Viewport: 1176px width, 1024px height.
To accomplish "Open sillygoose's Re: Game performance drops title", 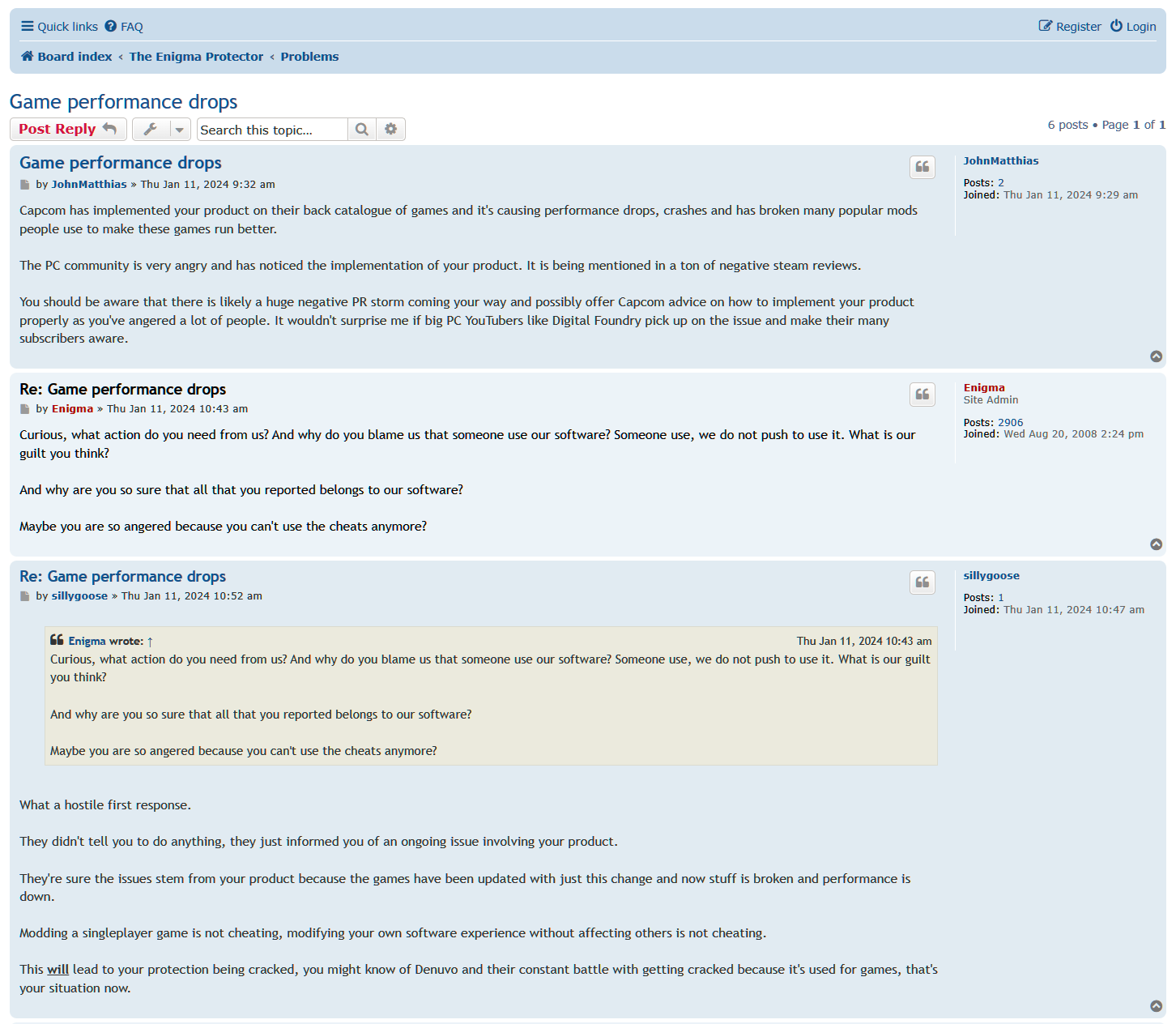I will click(122, 577).
